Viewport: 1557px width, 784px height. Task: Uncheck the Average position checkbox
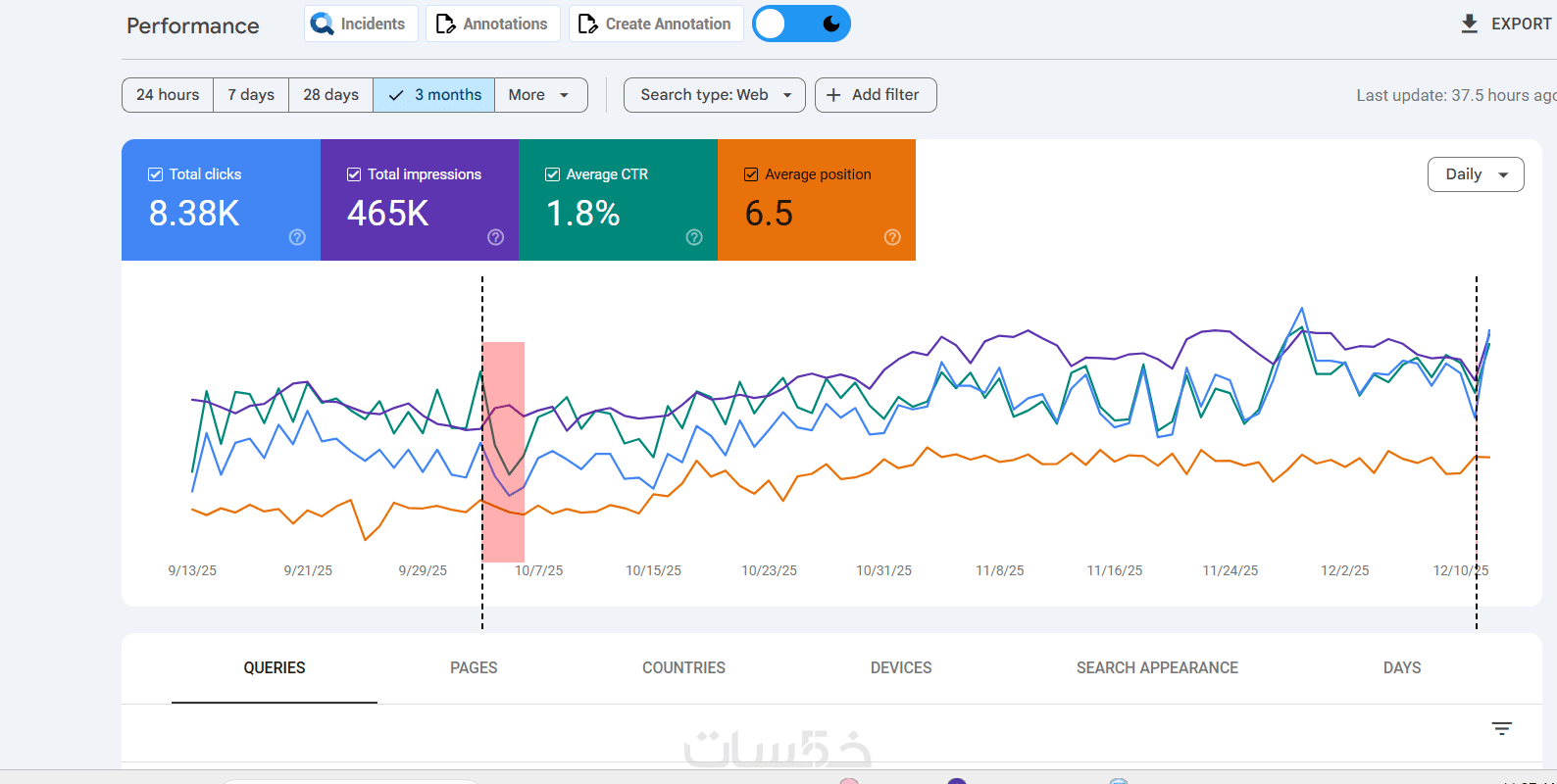point(751,174)
